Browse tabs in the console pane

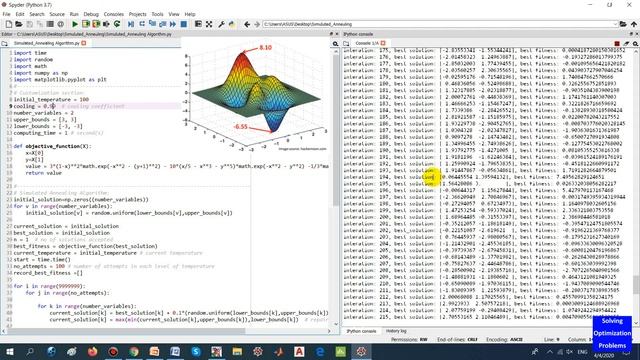tap(346, 43)
